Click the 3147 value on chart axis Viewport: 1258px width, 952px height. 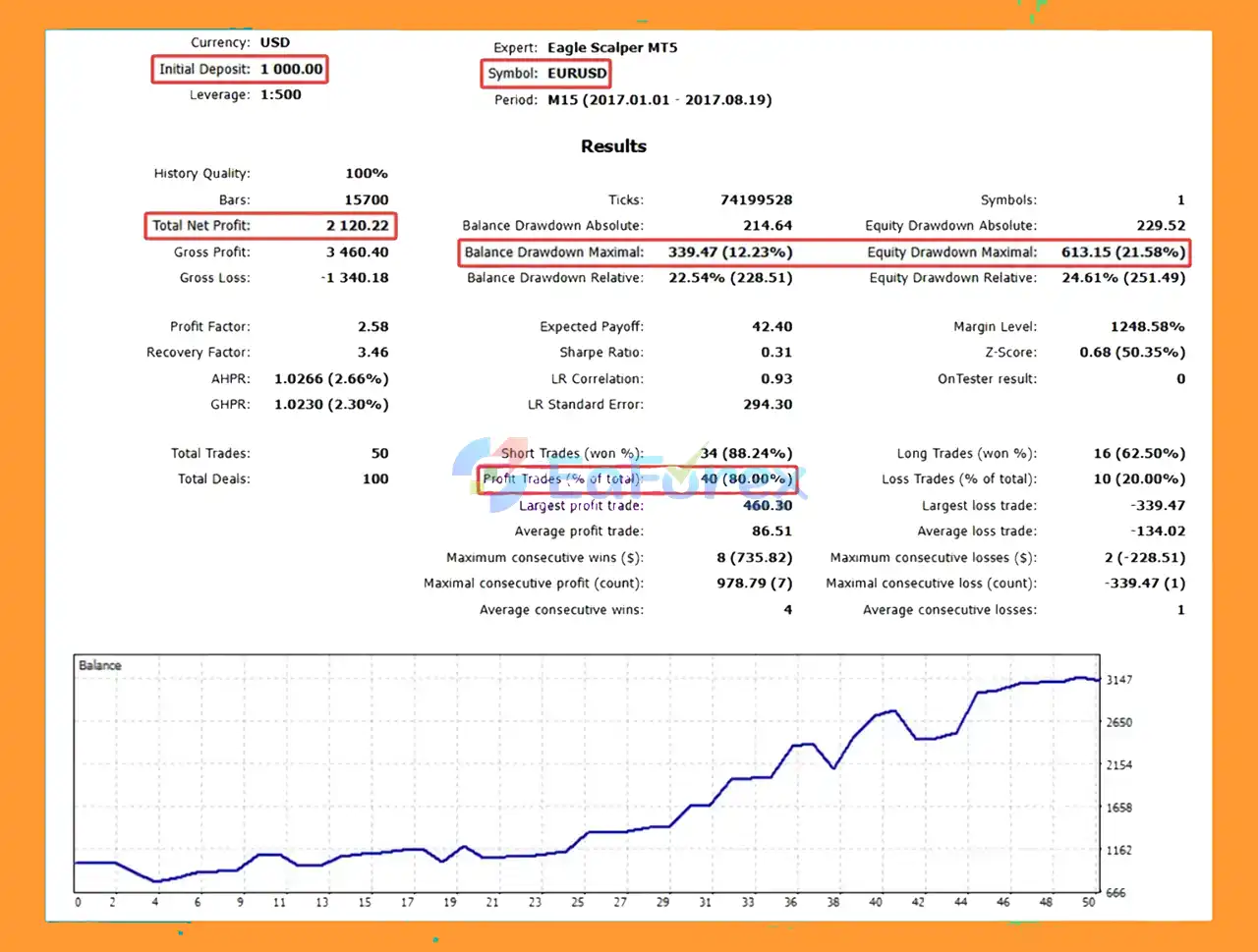tap(1118, 680)
